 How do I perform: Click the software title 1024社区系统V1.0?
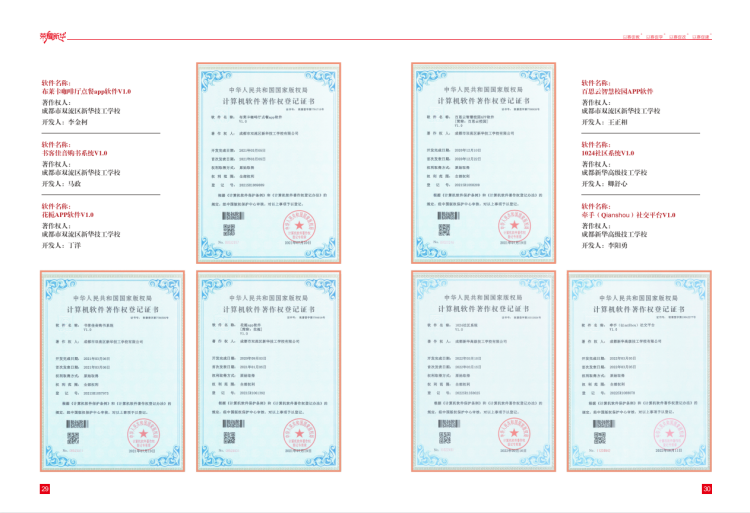point(608,153)
